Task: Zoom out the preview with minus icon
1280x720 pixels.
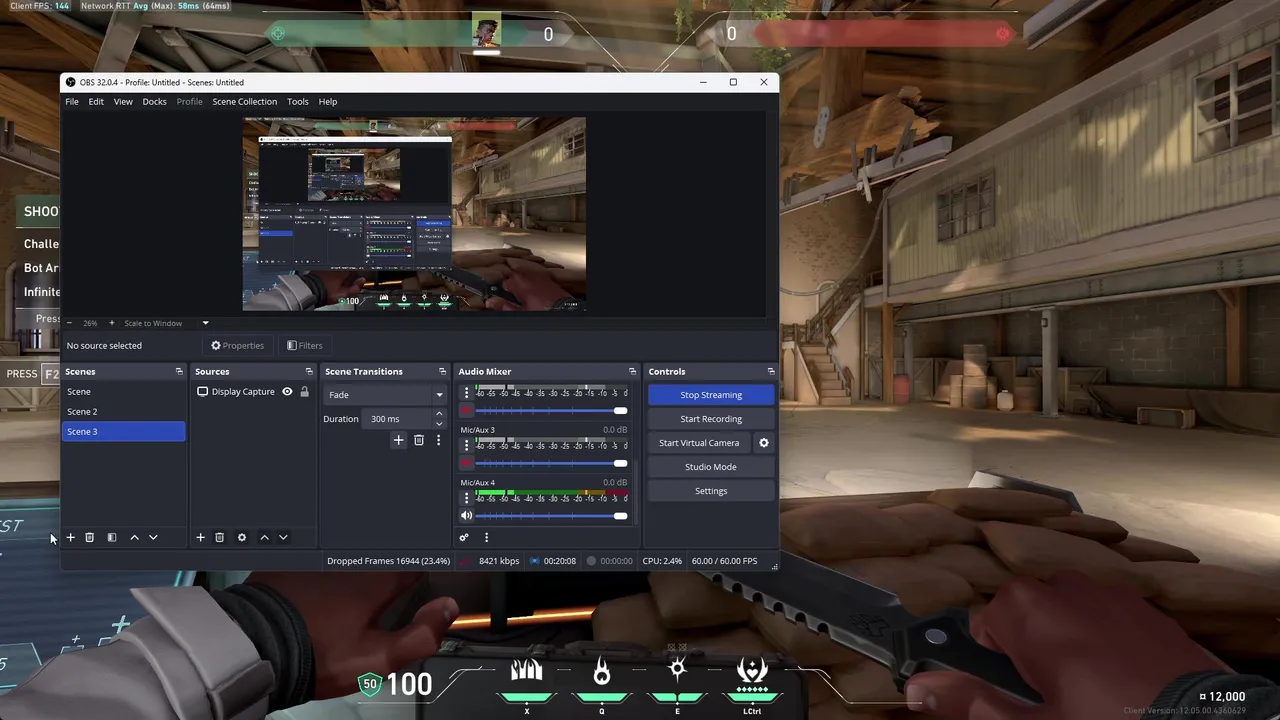Action: 69,323
